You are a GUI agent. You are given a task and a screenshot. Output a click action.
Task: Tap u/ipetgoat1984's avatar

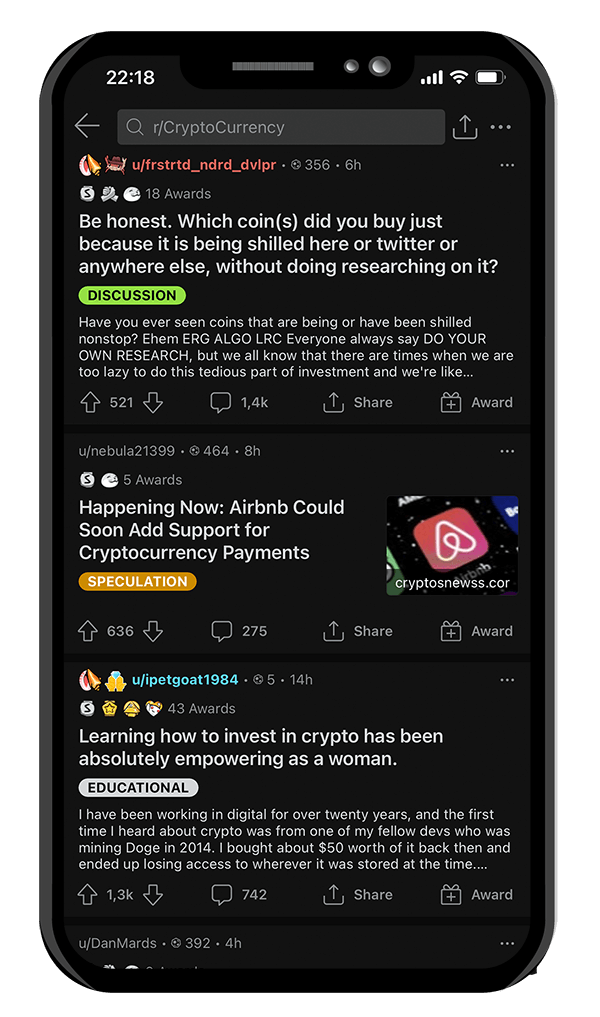tap(98, 679)
